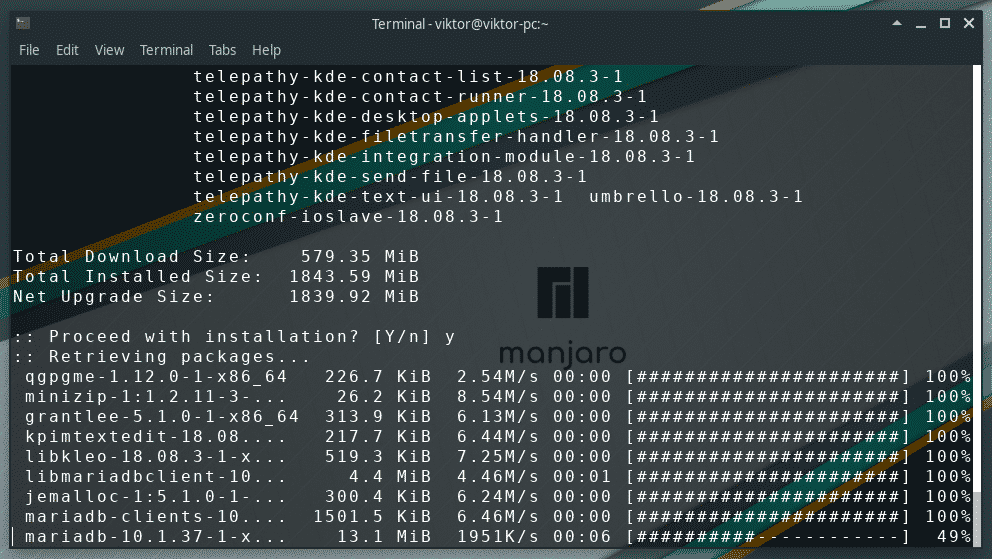The image size is (992, 559).
Task: Open the Help menu
Action: tap(266, 50)
